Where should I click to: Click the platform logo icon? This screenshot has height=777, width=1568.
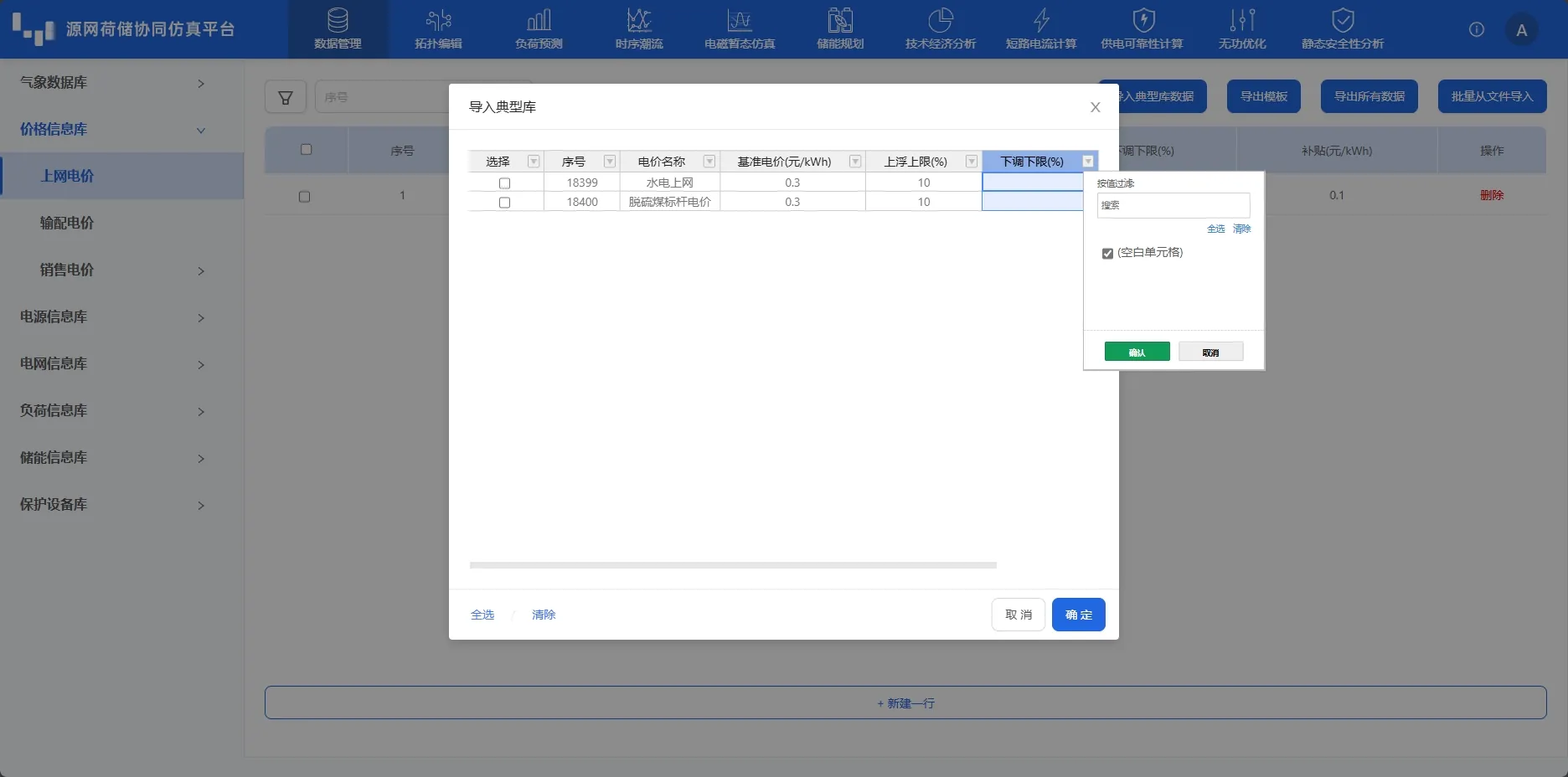[x=34, y=28]
